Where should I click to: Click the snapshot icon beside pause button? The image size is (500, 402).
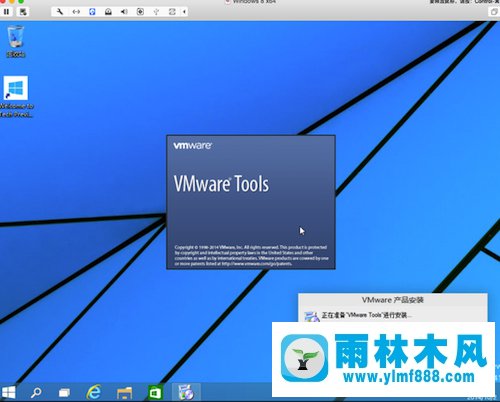pyautogui.click(x=23, y=12)
